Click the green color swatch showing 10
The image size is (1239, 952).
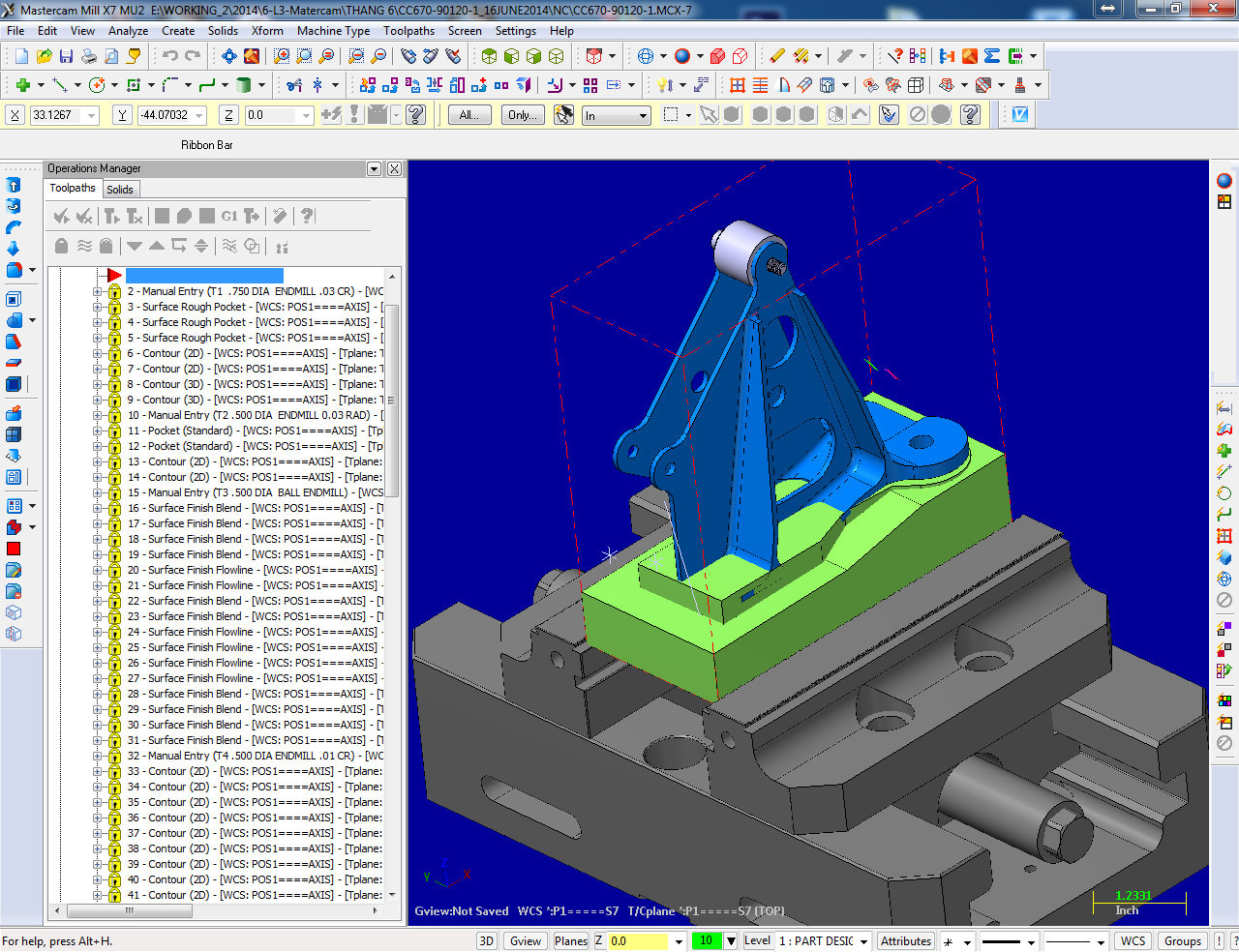point(707,940)
